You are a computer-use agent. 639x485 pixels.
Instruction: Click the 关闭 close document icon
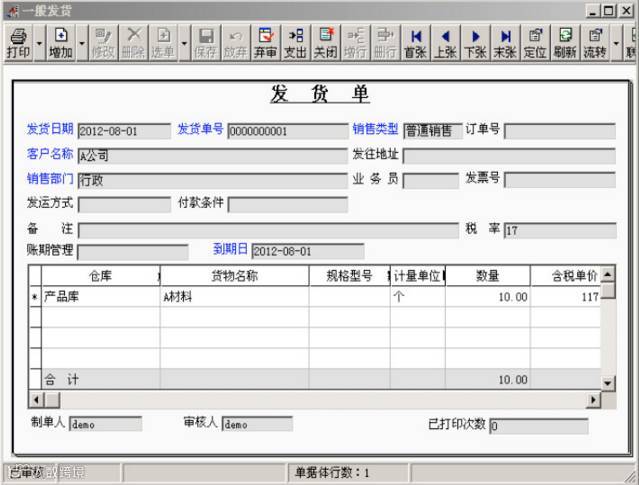326,43
